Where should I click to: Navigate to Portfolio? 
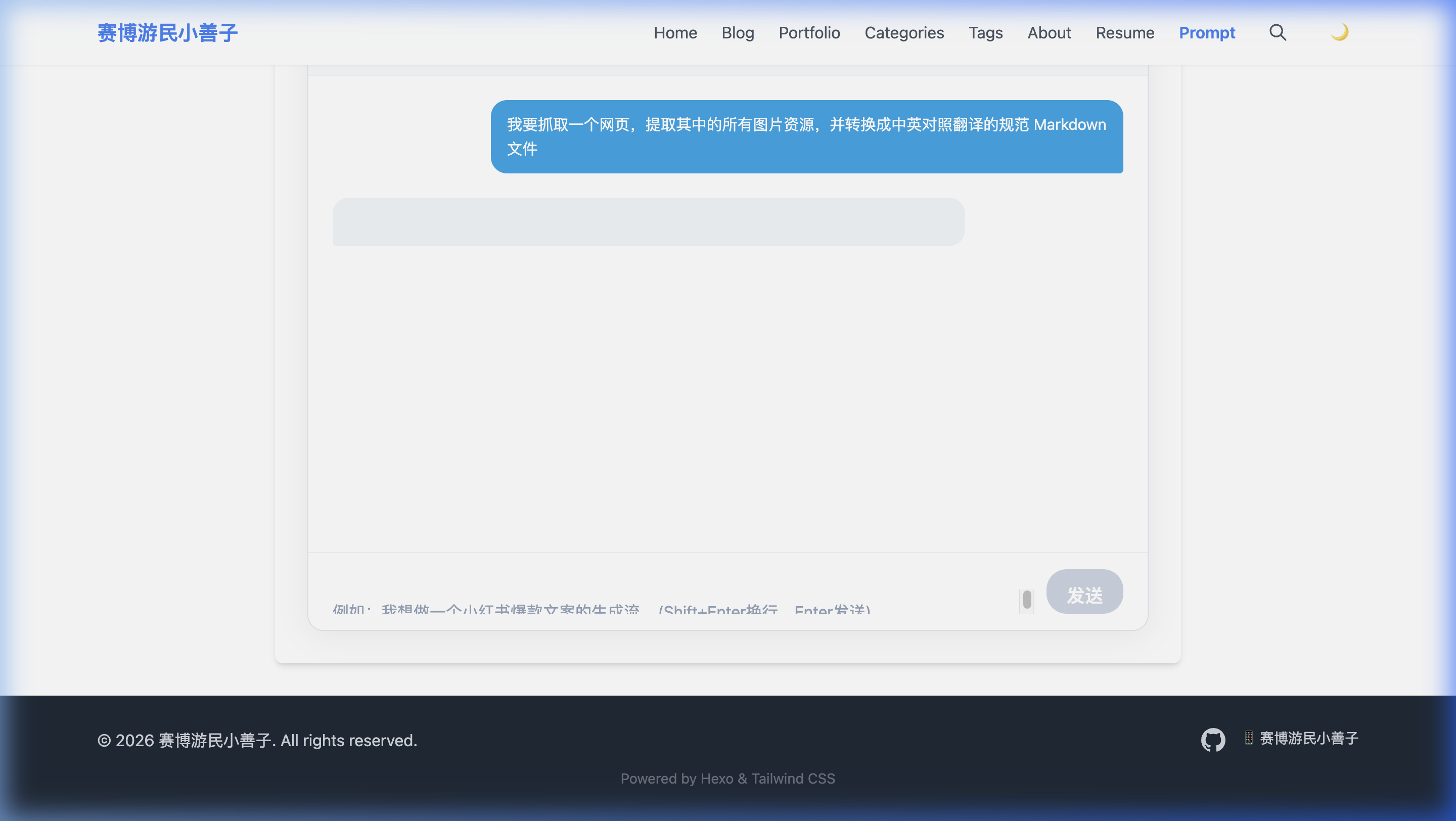click(x=809, y=33)
